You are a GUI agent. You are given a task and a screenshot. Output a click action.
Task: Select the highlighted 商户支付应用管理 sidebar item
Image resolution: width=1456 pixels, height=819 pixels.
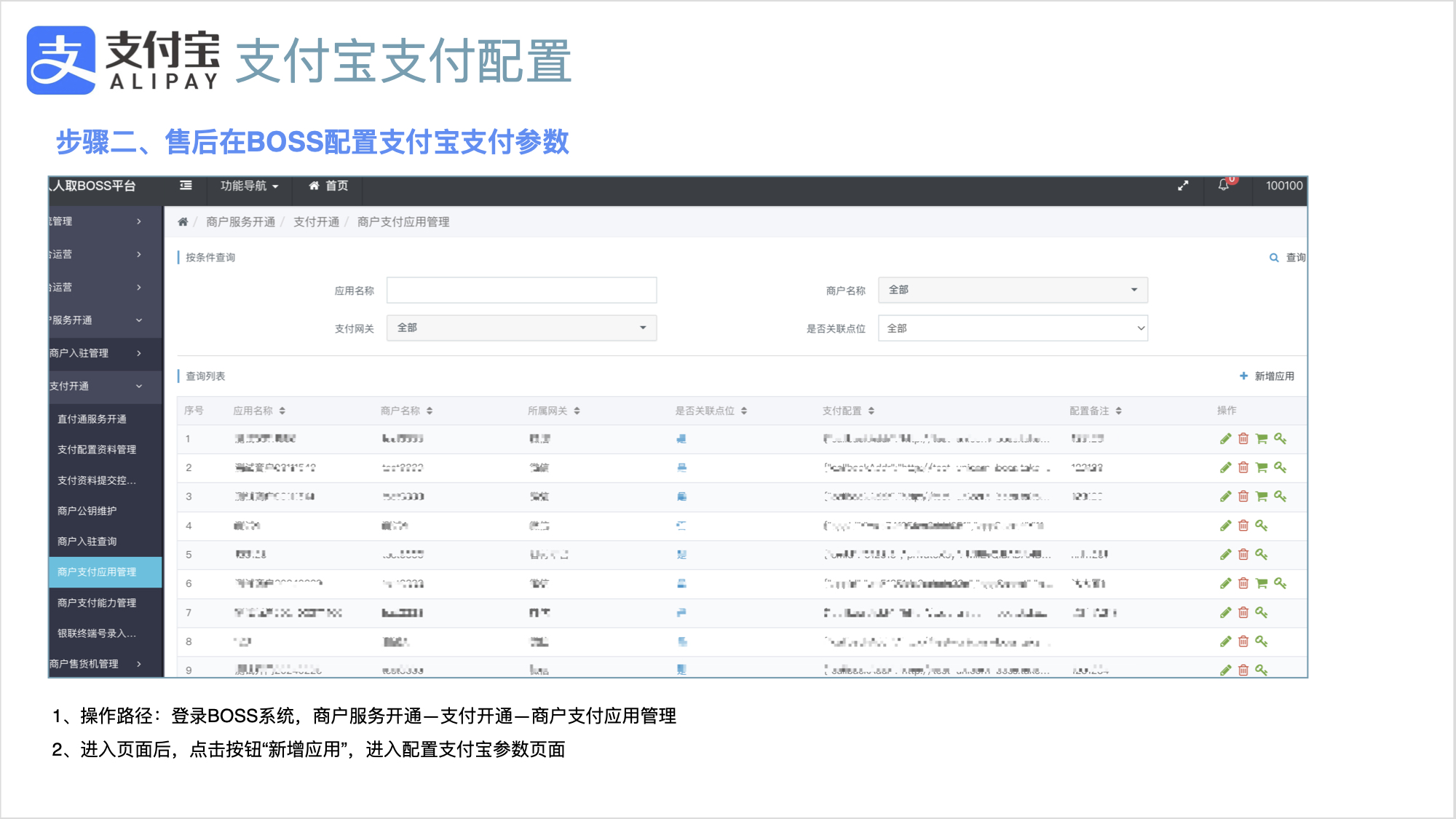[x=106, y=572]
